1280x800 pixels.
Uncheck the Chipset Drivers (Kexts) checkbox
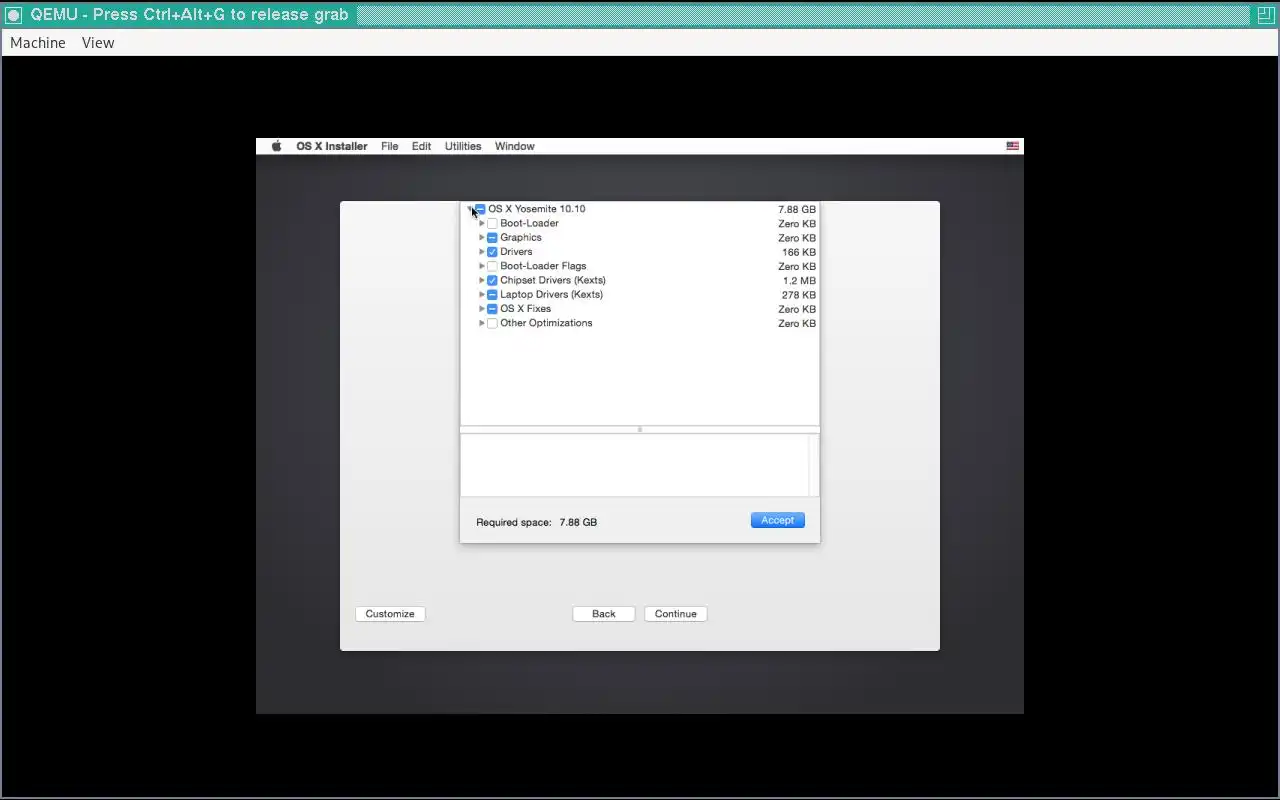(492, 281)
